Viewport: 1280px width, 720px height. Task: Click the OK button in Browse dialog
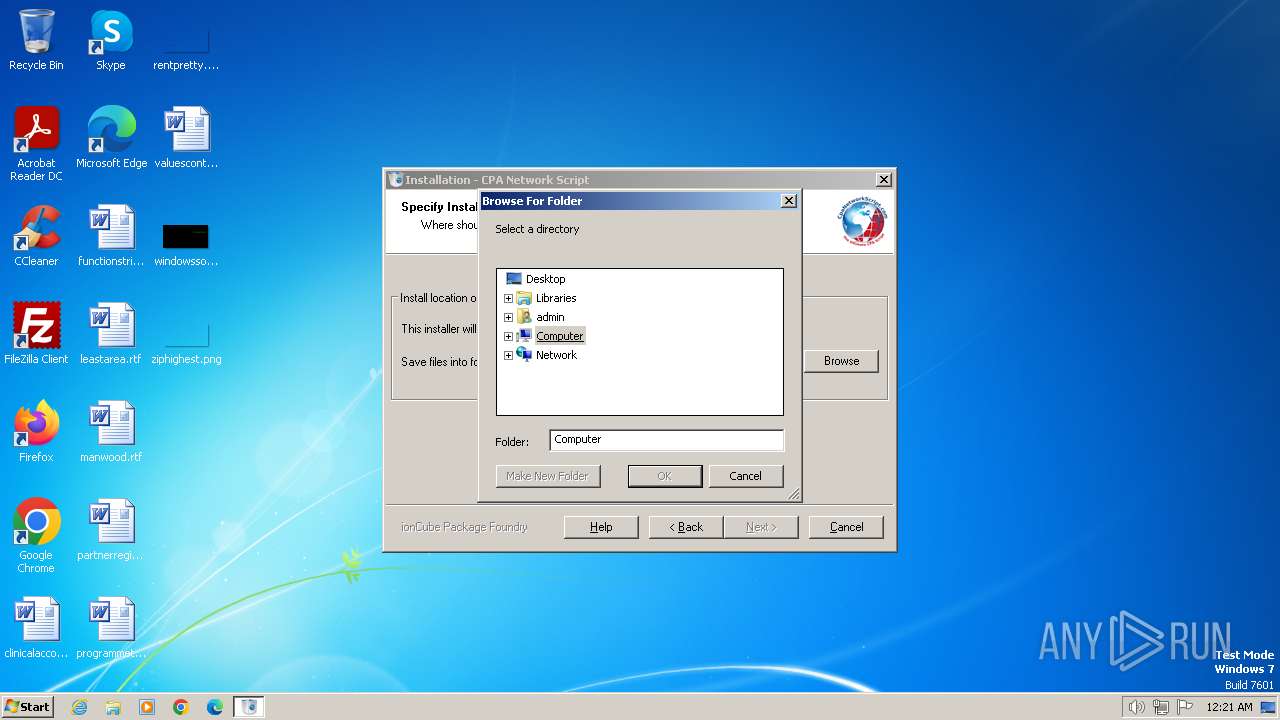(665, 476)
